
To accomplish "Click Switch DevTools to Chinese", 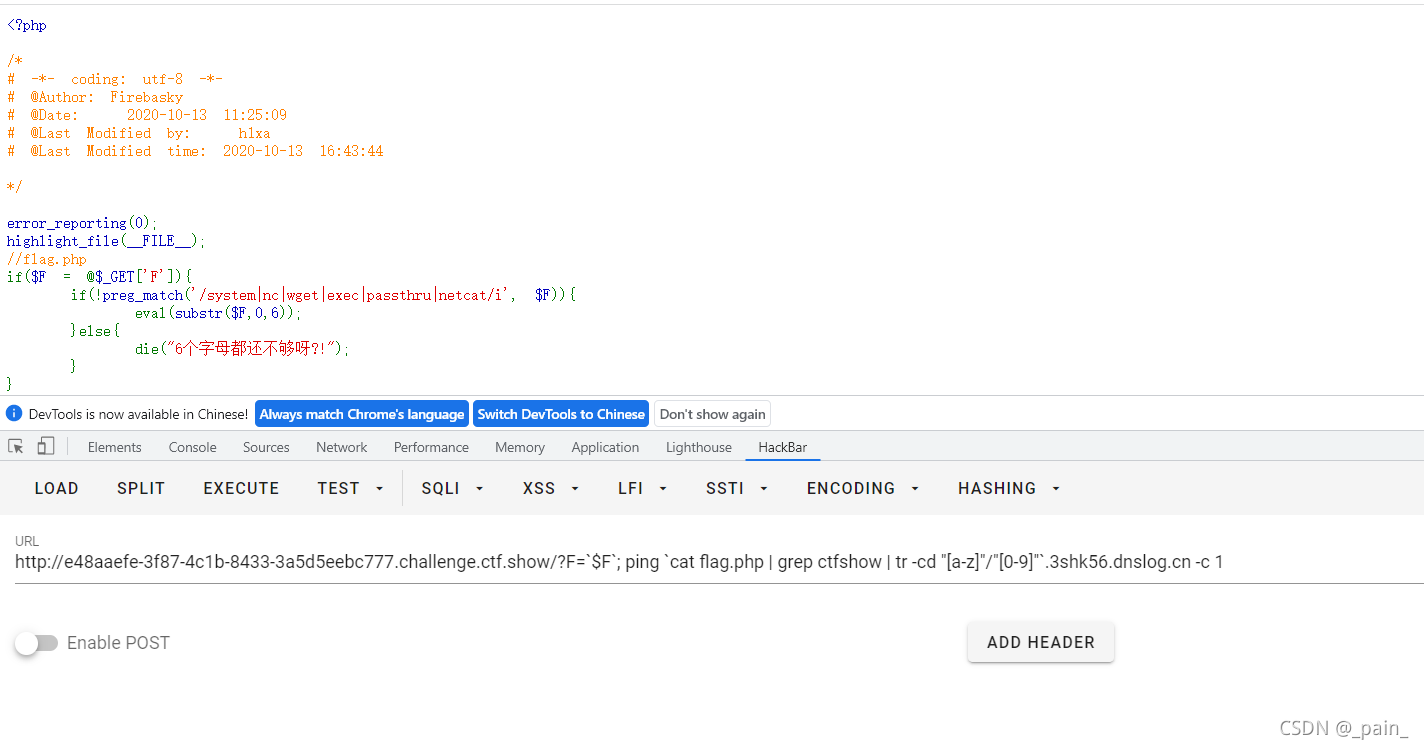I will pyautogui.click(x=561, y=414).
